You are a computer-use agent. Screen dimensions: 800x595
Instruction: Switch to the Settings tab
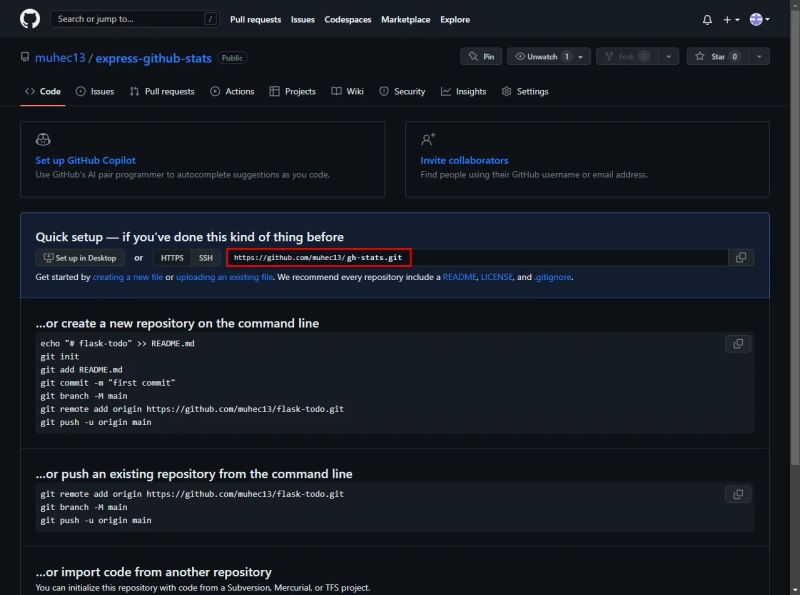(x=531, y=91)
